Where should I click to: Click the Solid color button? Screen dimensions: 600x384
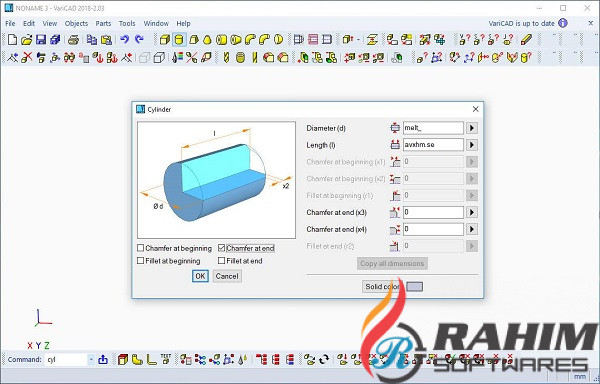[383, 286]
